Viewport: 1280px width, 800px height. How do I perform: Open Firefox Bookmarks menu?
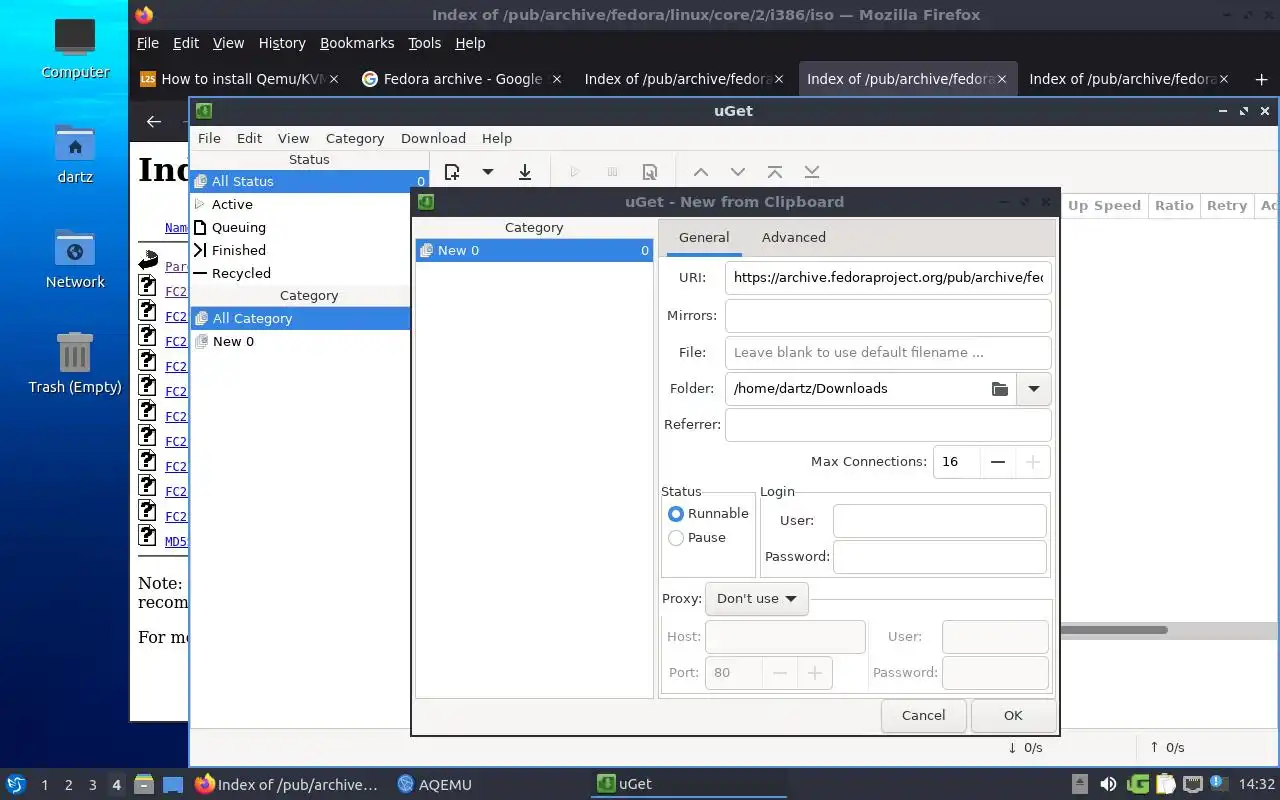click(357, 43)
